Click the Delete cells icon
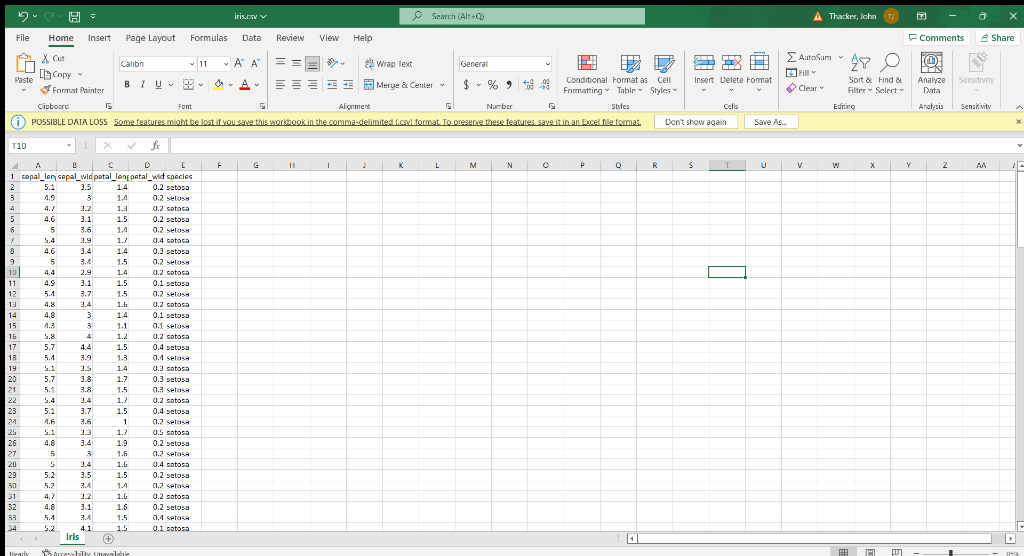Screen dimensions: 1024x556 click(x=731, y=63)
